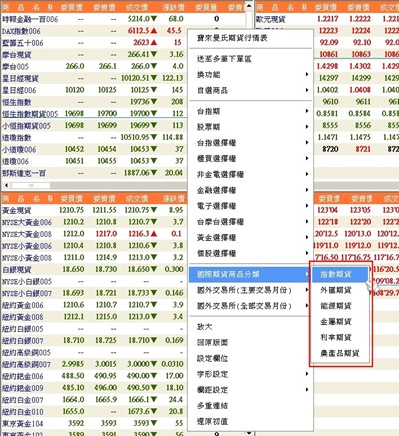This screenshot has height=436, width=399.
Task: Expand 國外交易所(主要交易月份) submenu
Action: [251, 290]
